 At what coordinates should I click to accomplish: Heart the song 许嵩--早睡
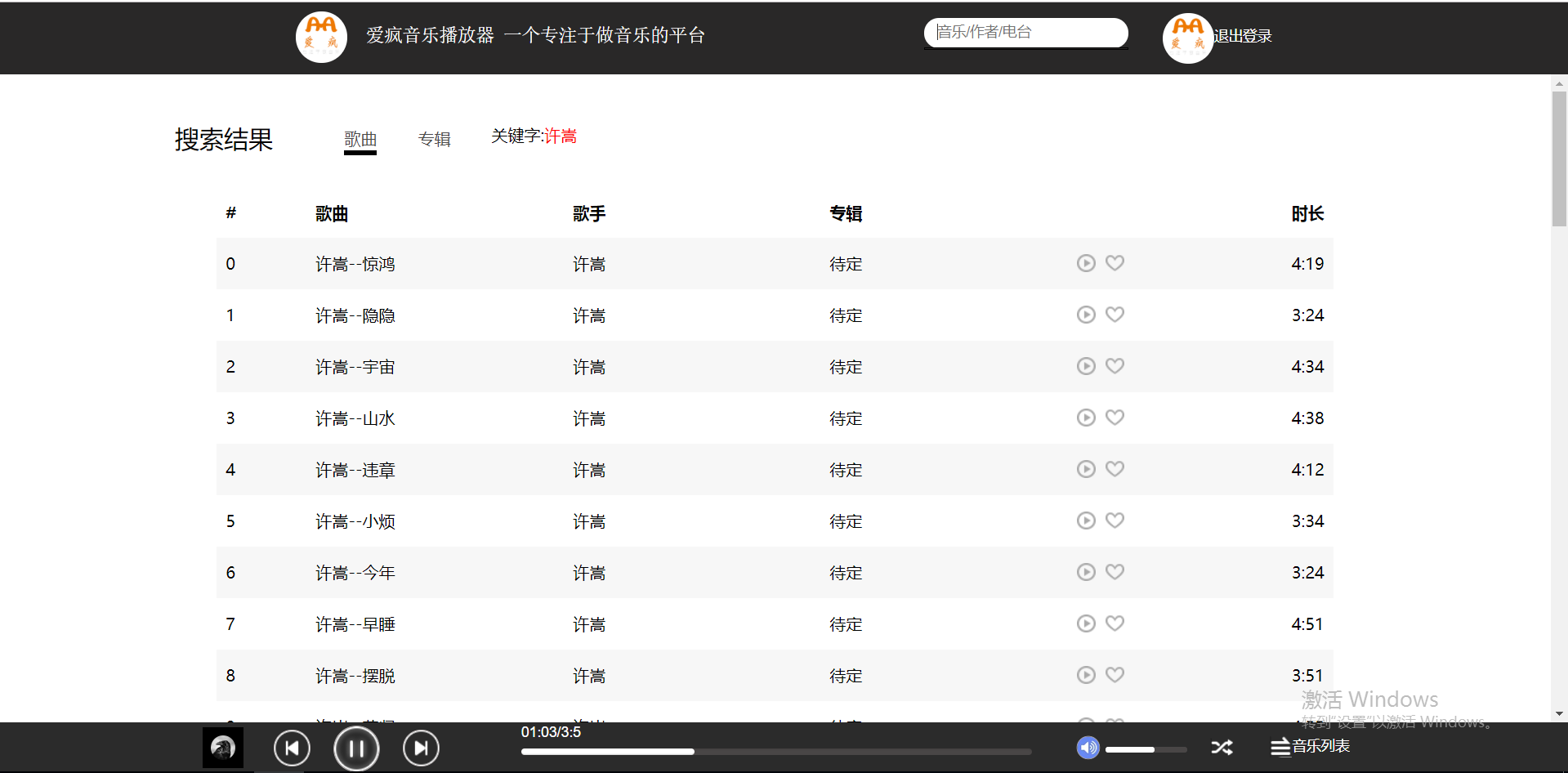tap(1115, 623)
